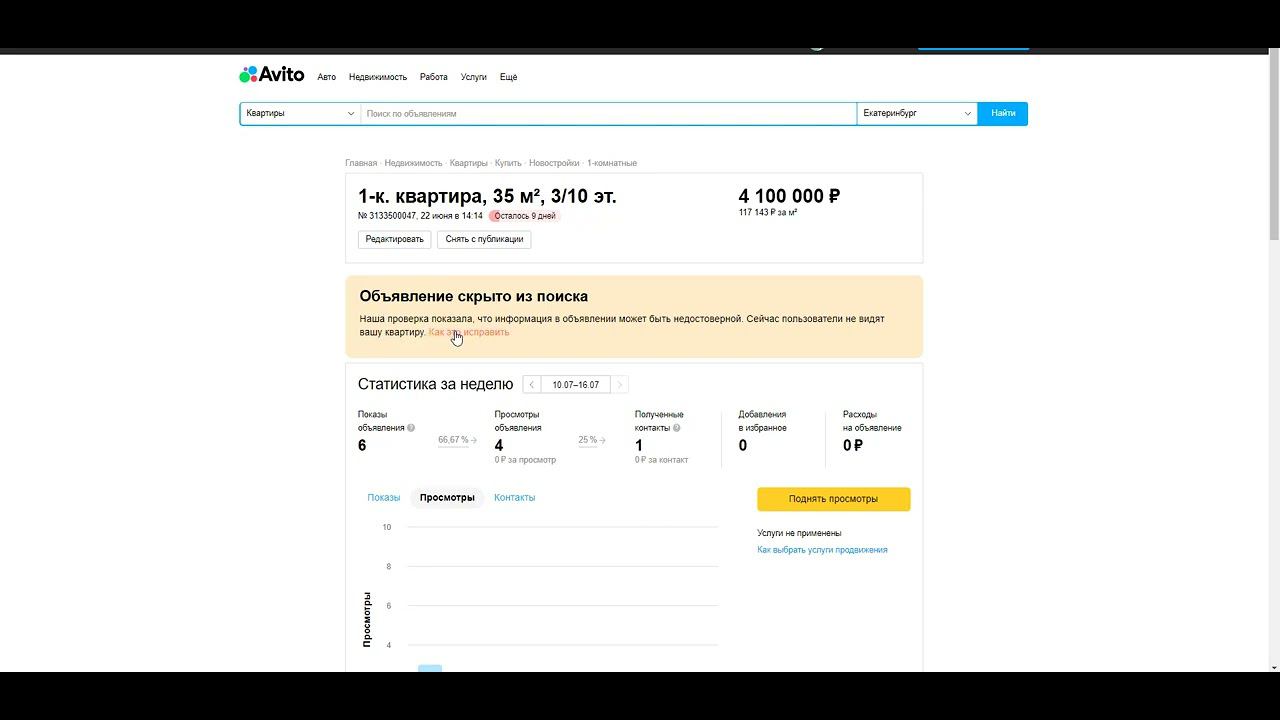Click the 117 143 ₽ за м² text
Image resolution: width=1280 pixels, height=720 pixels.
(768, 213)
